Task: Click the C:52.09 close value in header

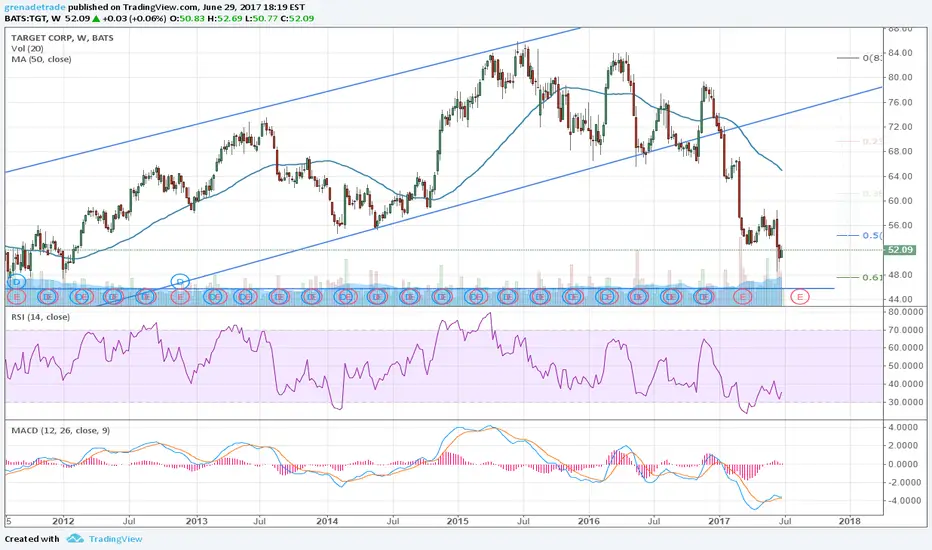Action: pos(297,18)
